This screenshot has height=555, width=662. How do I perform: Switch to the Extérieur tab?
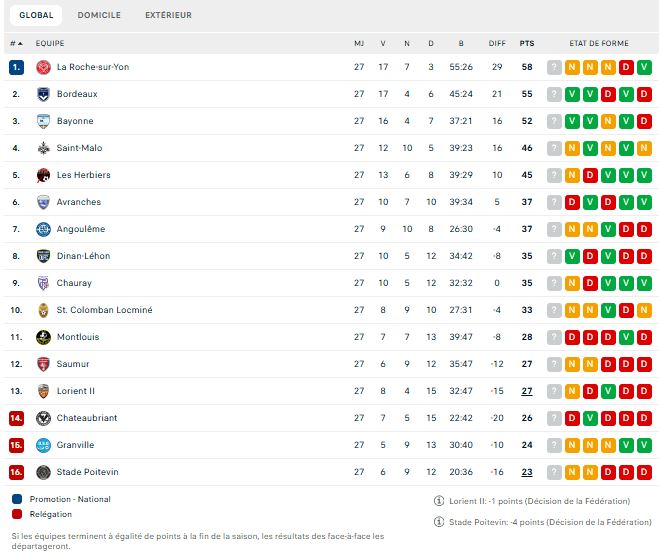click(x=168, y=15)
